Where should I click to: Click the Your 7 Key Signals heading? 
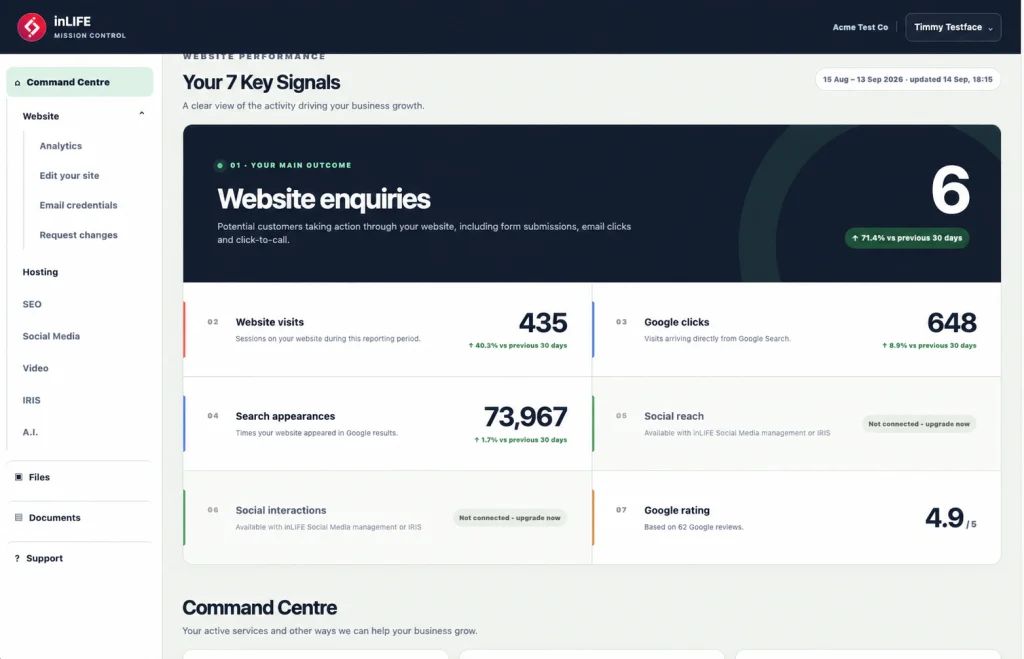(x=261, y=82)
